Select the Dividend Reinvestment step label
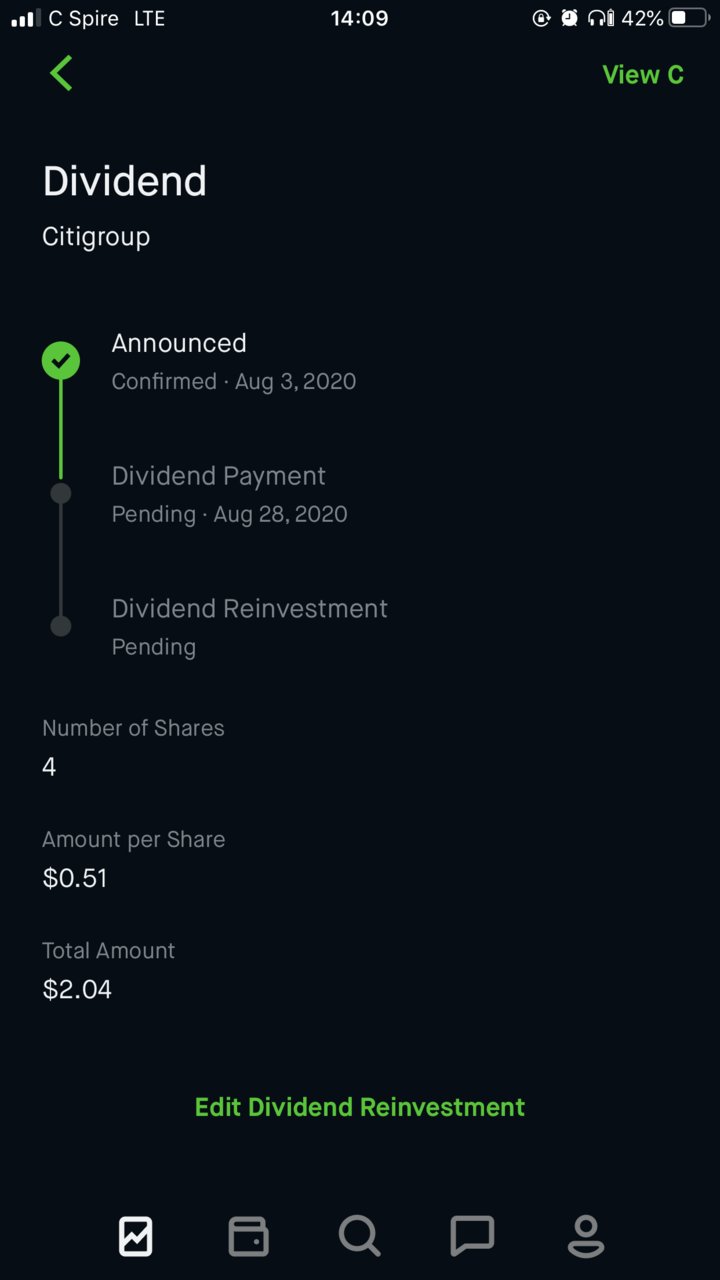The image size is (720, 1280). [x=250, y=608]
